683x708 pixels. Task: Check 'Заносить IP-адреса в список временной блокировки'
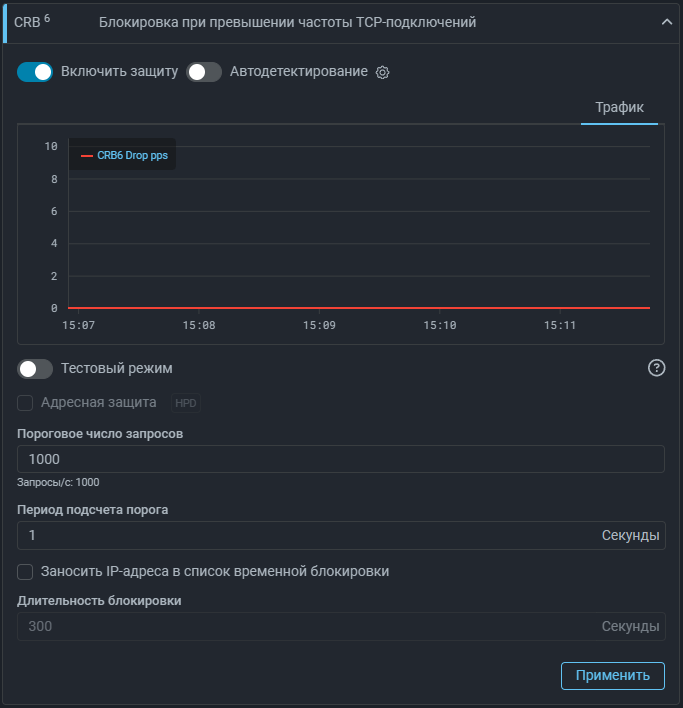point(26,572)
